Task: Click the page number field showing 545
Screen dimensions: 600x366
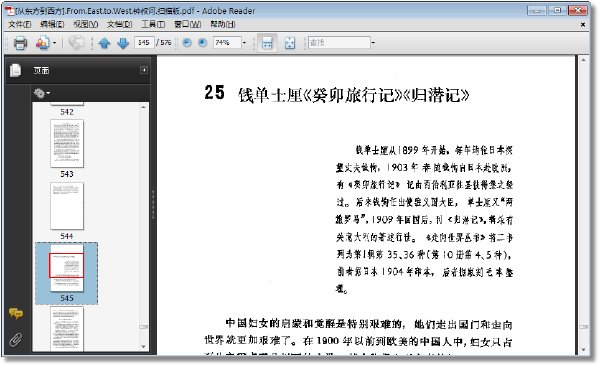Action: point(144,42)
